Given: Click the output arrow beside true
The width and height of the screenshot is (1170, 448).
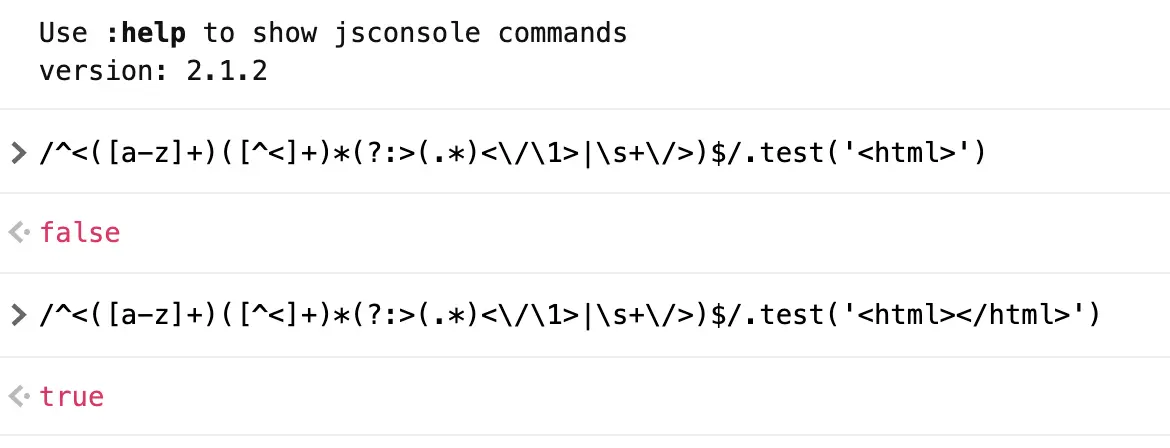Looking at the screenshot, I should (19, 396).
